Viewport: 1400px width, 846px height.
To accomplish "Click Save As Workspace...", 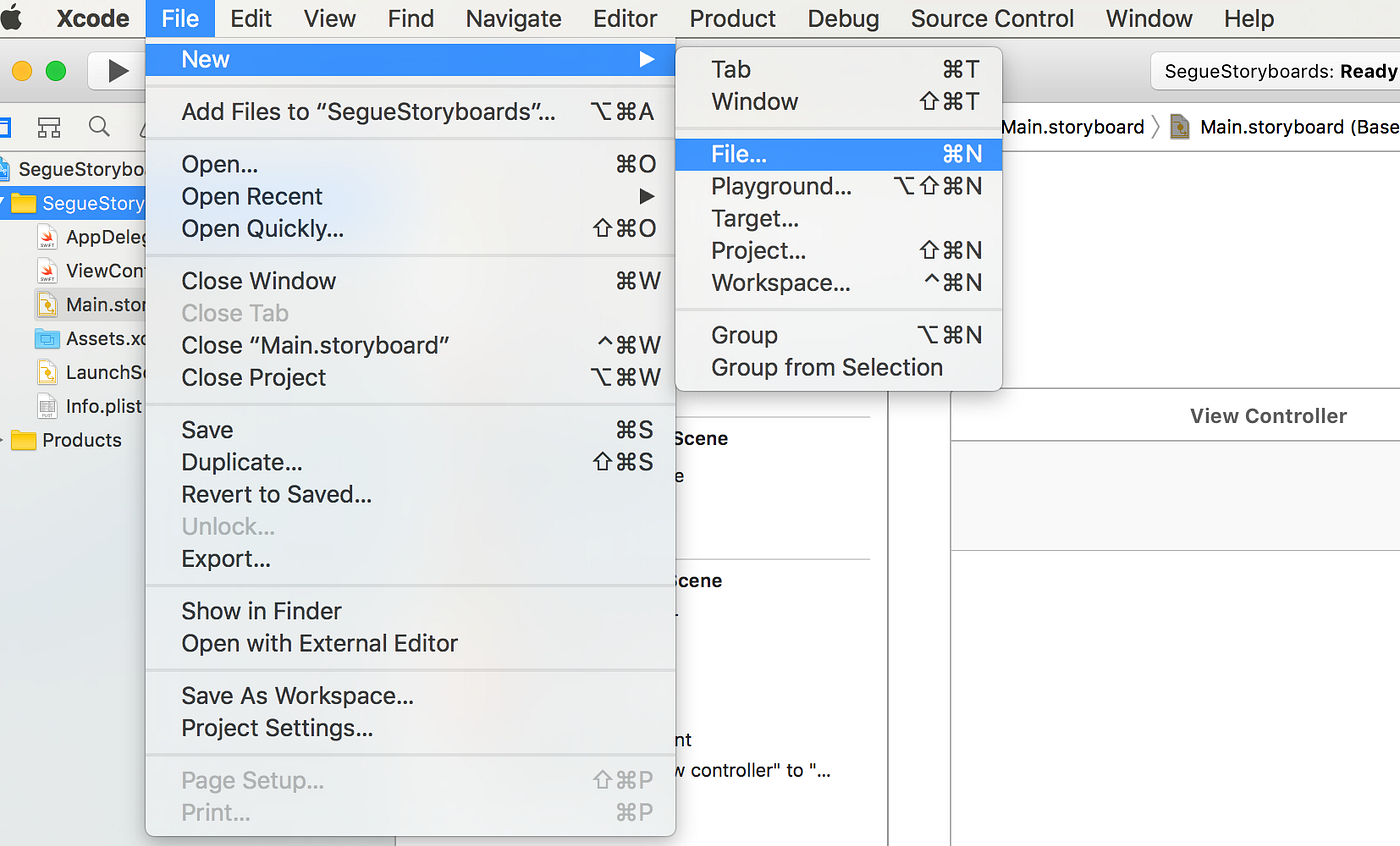I will coord(296,695).
